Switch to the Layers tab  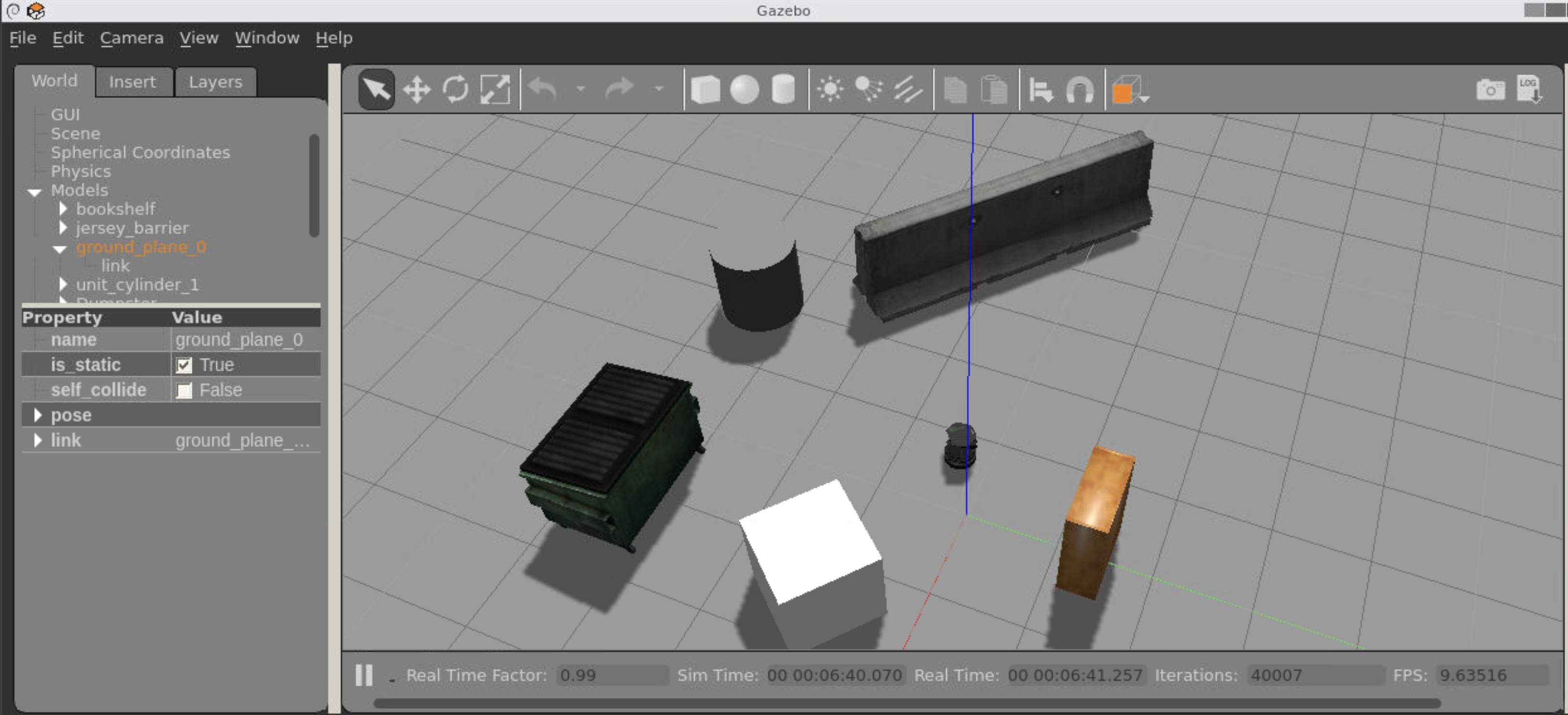pos(215,81)
